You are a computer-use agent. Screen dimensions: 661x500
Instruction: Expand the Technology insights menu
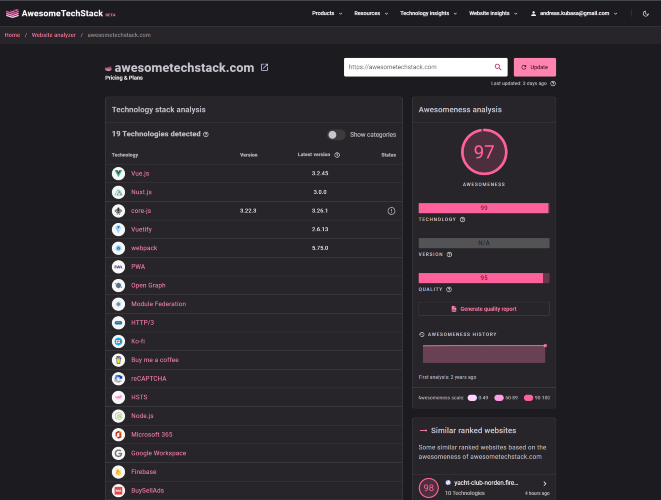point(428,13)
